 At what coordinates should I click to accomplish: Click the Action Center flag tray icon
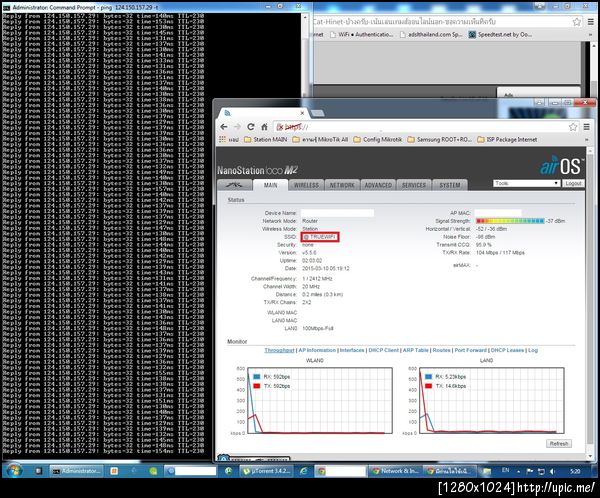pos(530,471)
